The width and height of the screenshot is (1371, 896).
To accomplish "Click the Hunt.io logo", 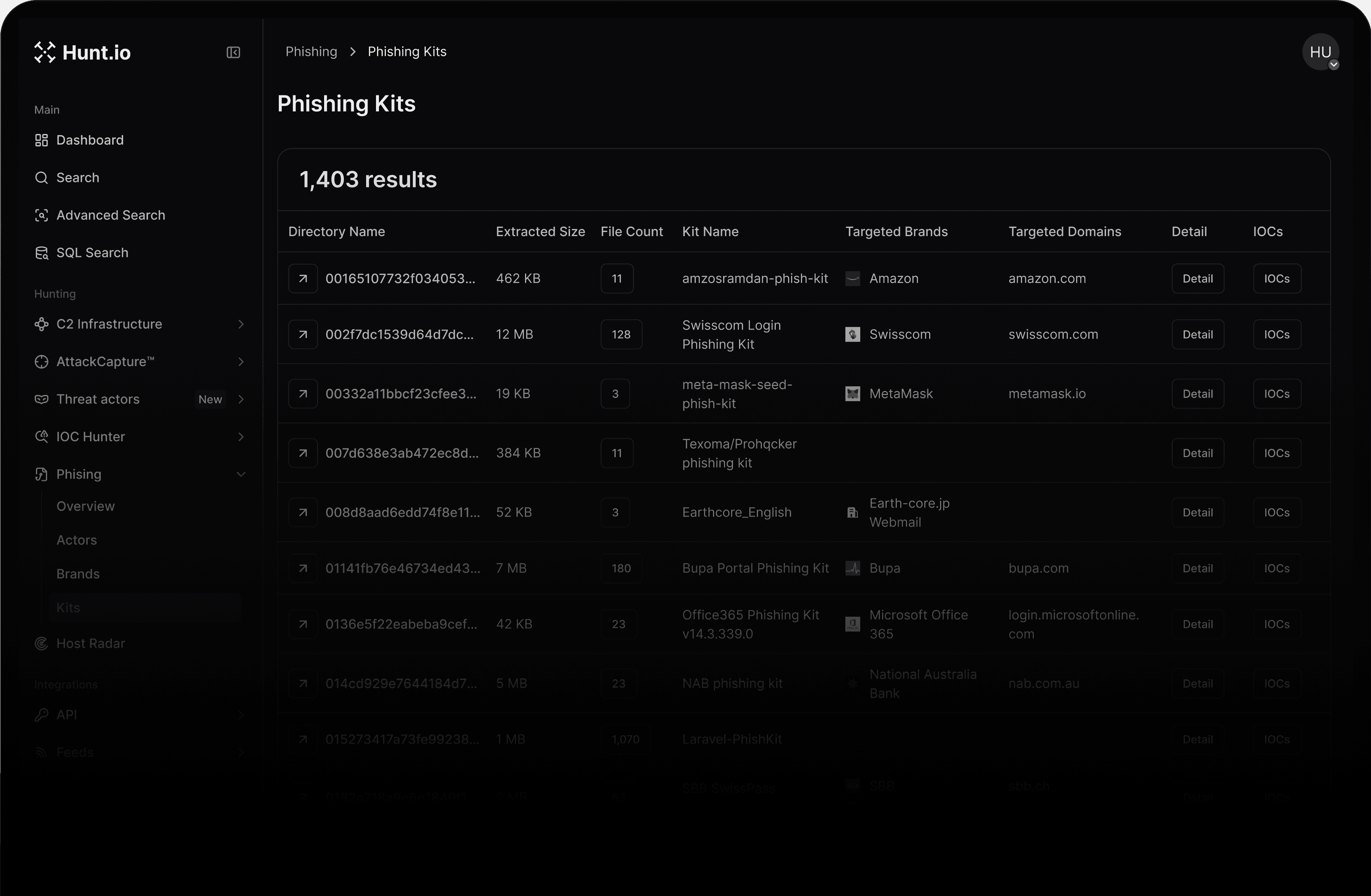I will [x=82, y=52].
